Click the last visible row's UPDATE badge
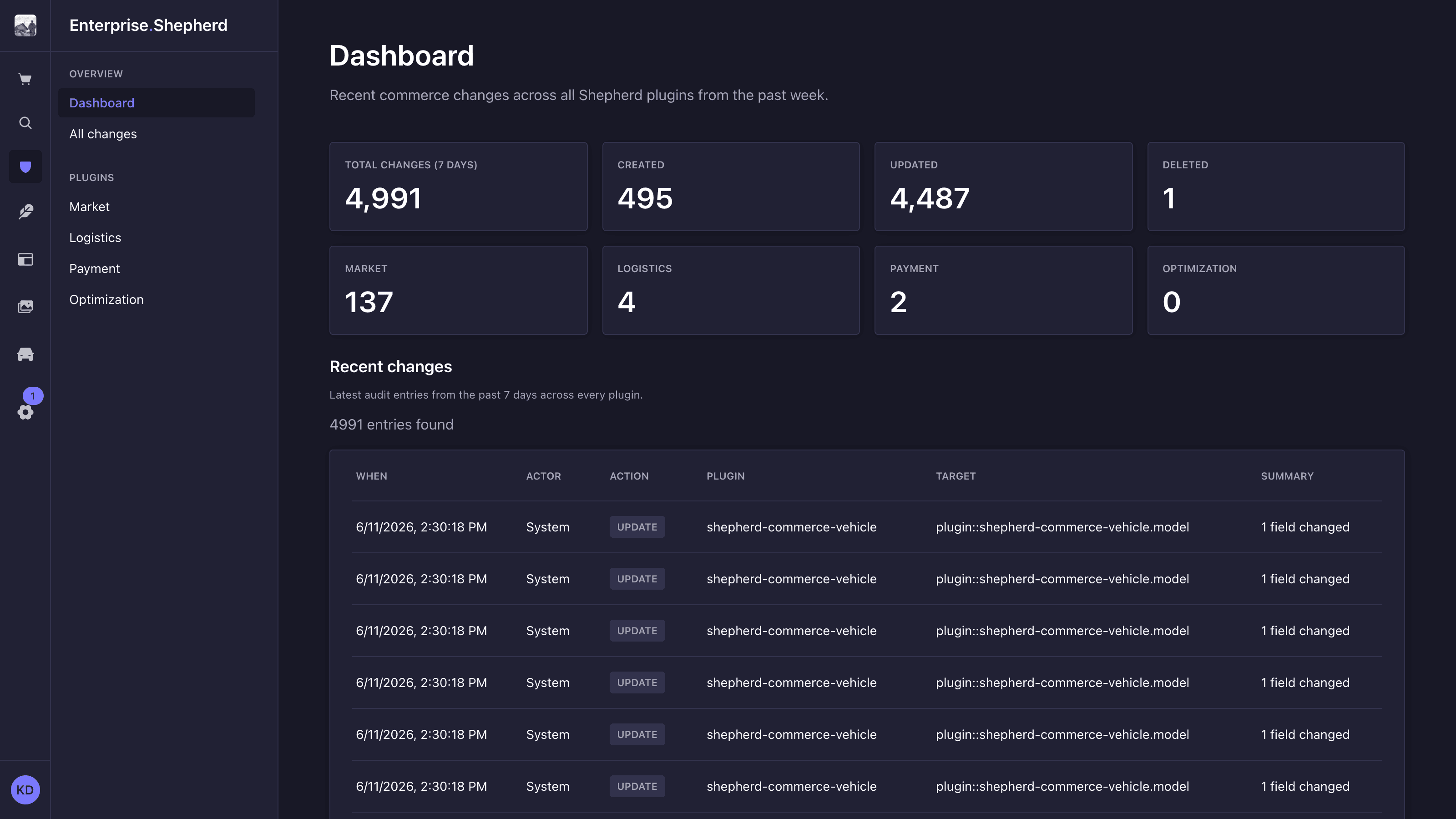This screenshot has height=819, width=1456. click(x=637, y=787)
